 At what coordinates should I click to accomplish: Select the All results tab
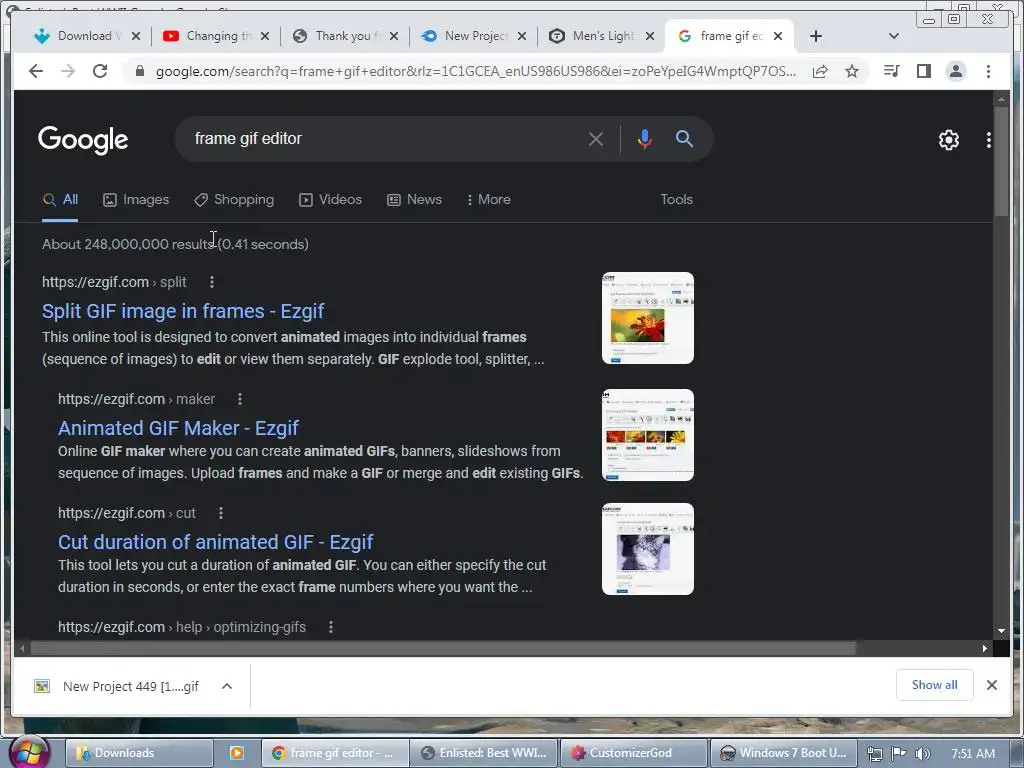[60, 200]
